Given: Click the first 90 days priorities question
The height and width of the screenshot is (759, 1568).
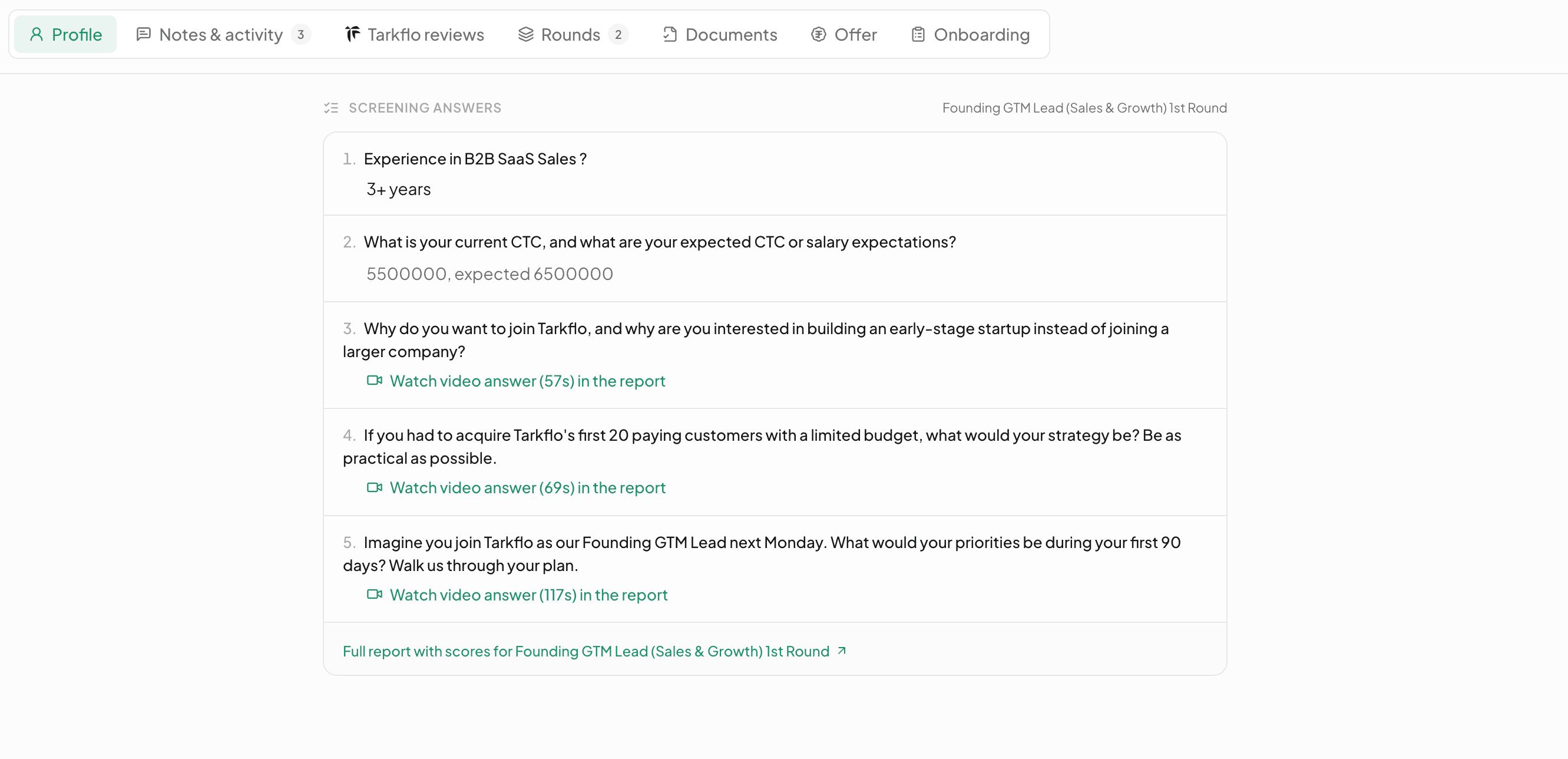Looking at the screenshot, I should [762, 554].
